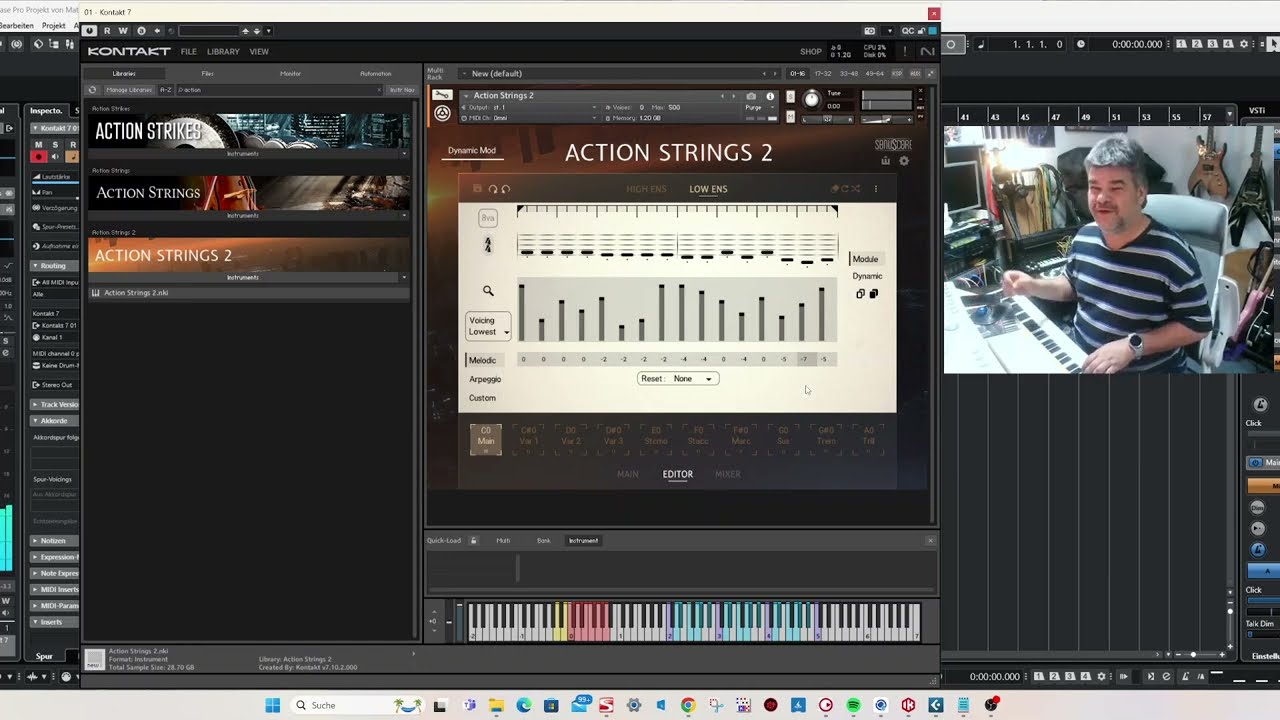Toggle the note-direction icon below 8va
1280x720 pixels.
(488, 245)
